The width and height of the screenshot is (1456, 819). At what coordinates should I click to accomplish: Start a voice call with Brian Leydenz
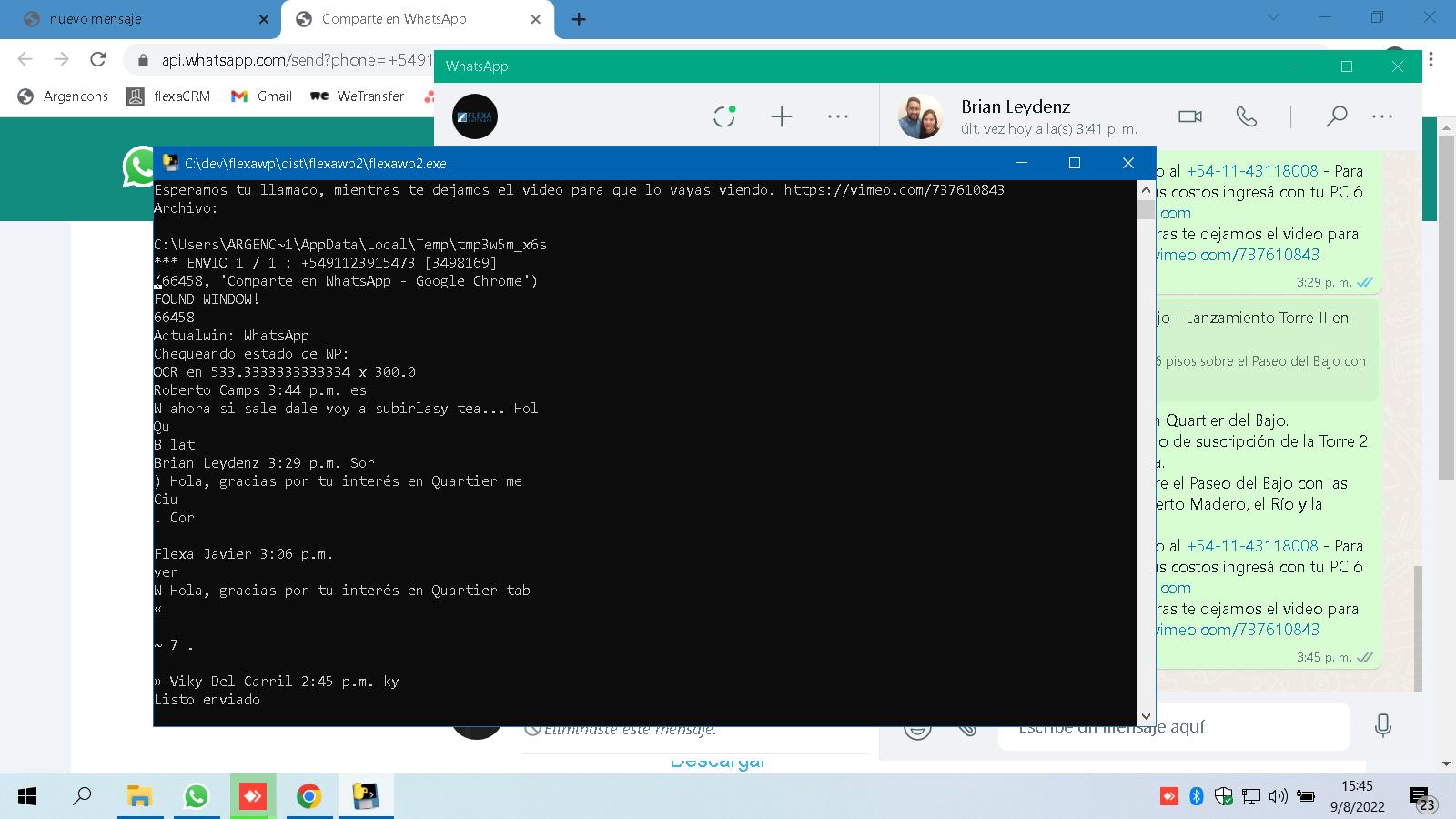pyautogui.click(x=1247, y=116)
